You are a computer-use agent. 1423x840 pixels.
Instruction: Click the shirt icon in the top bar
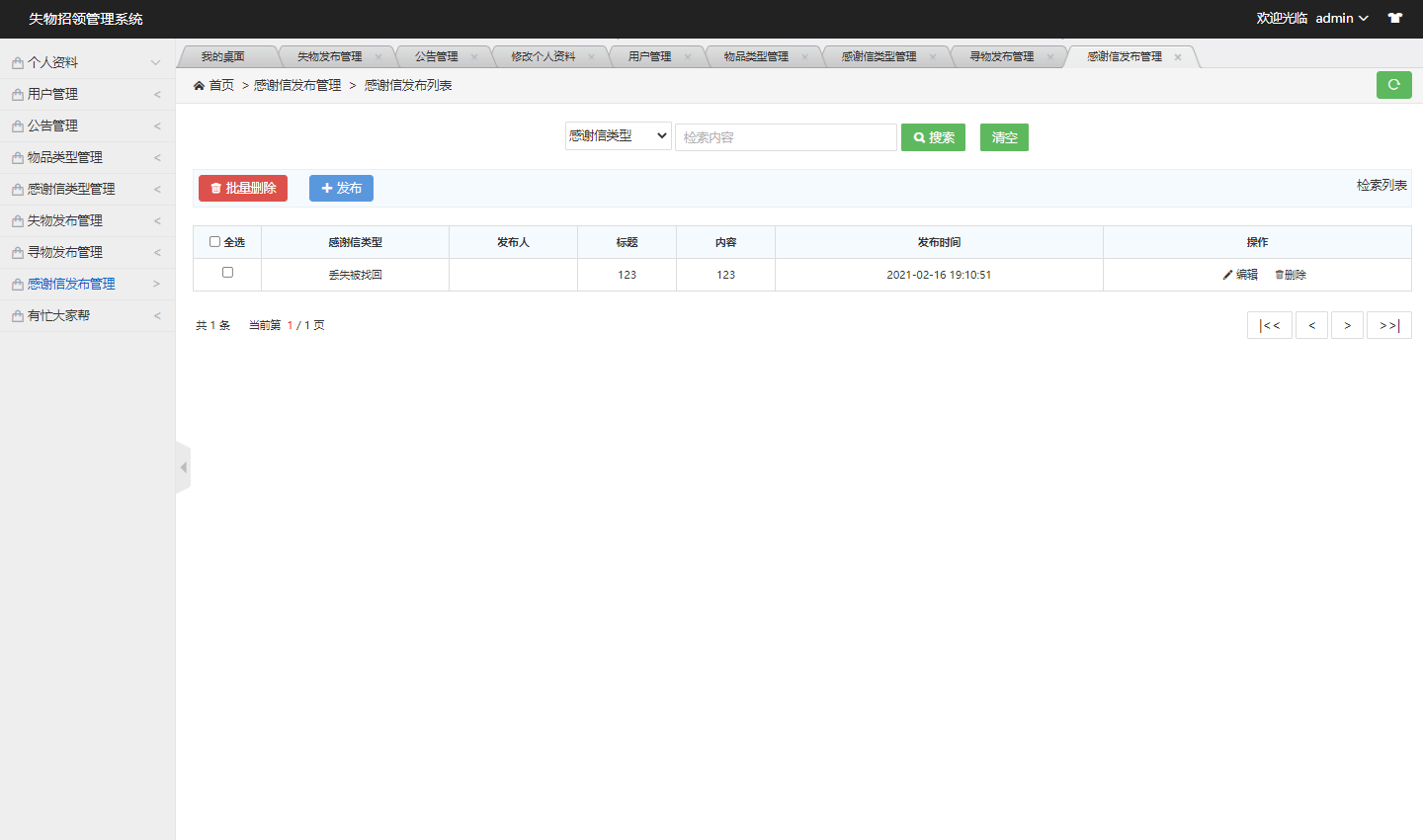point(1394,17)
